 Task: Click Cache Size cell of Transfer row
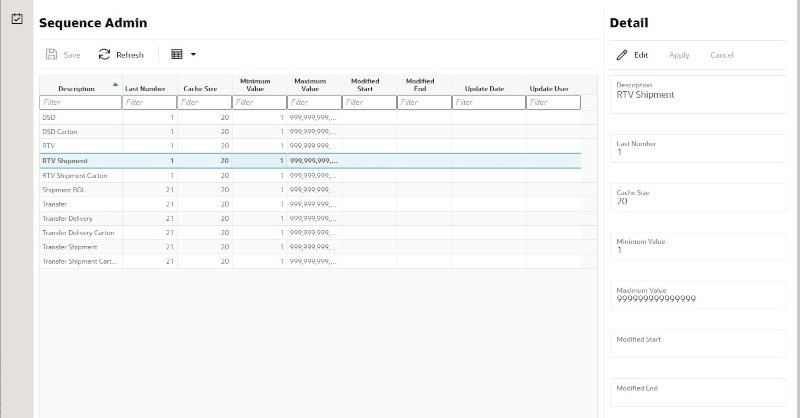pyautogui.click(x=205, y=204)
